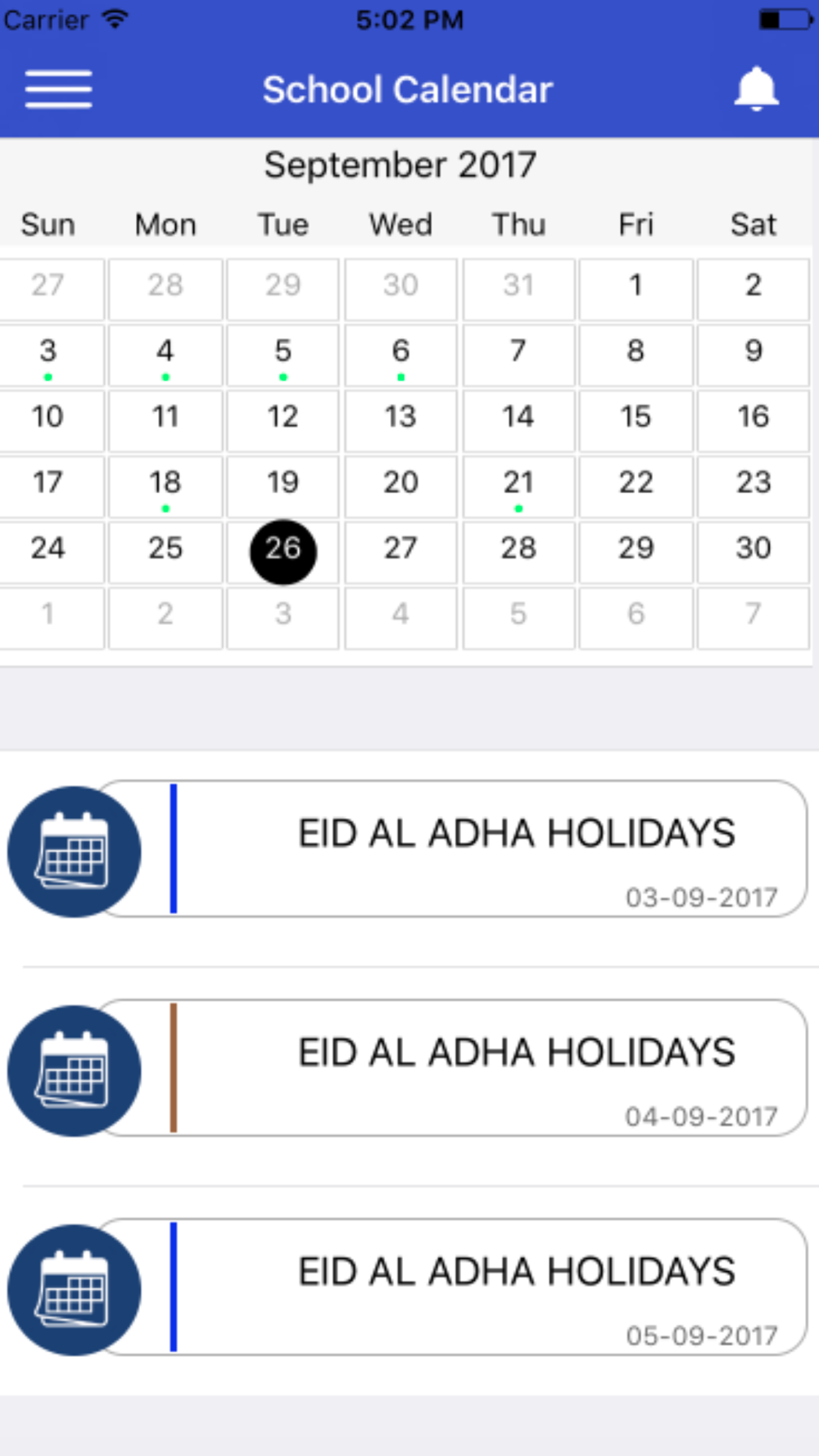
Task: Tap calendar icon for 05-09-2017 event
Action: 75,1290
